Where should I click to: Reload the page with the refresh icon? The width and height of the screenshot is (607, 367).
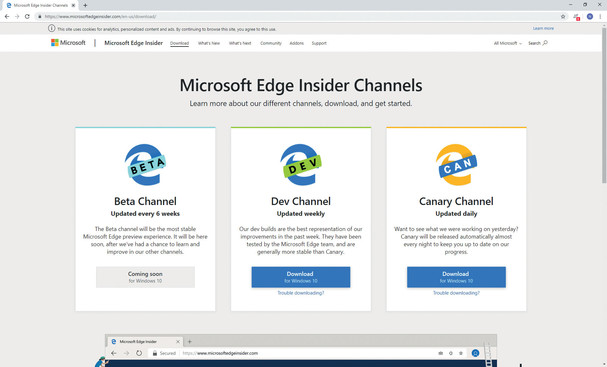click(27, 17)
